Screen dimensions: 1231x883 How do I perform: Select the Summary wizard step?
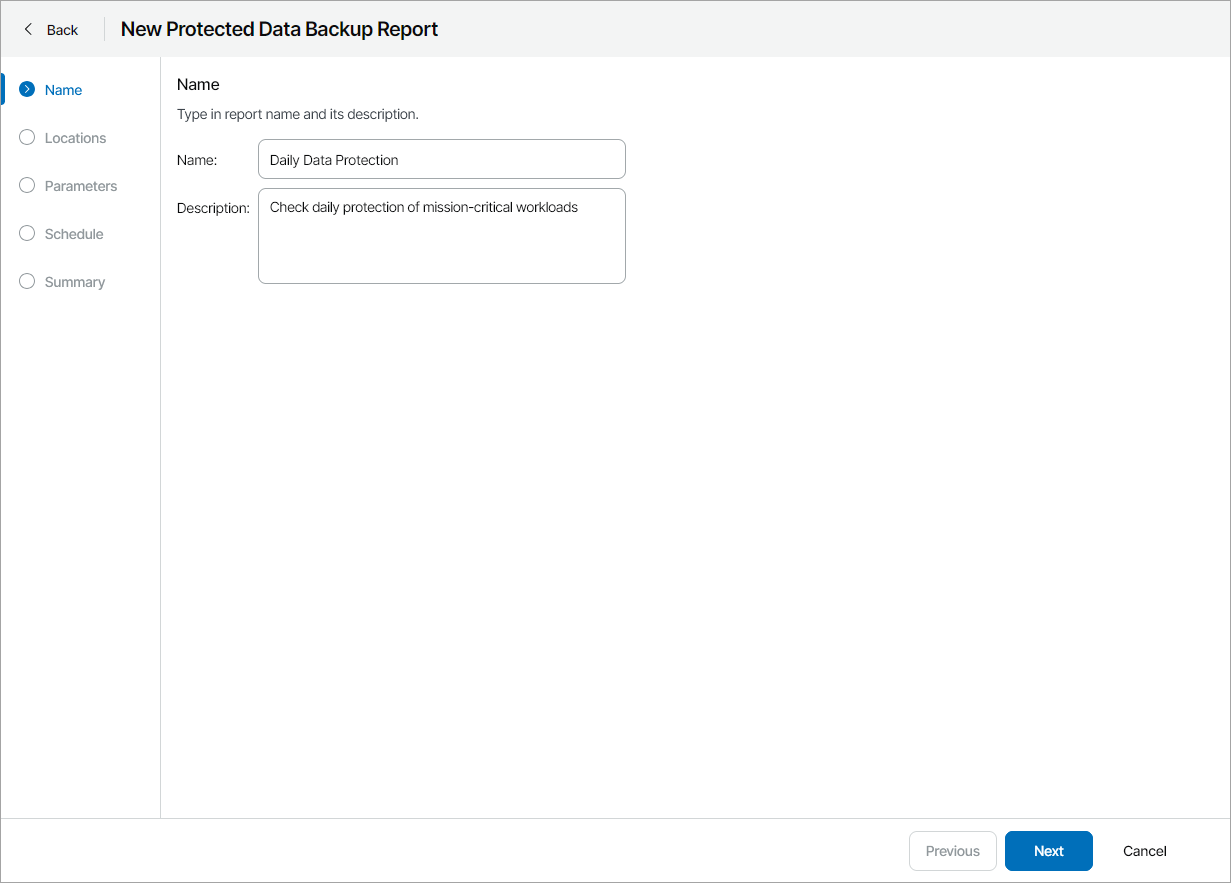click(77, 281)
